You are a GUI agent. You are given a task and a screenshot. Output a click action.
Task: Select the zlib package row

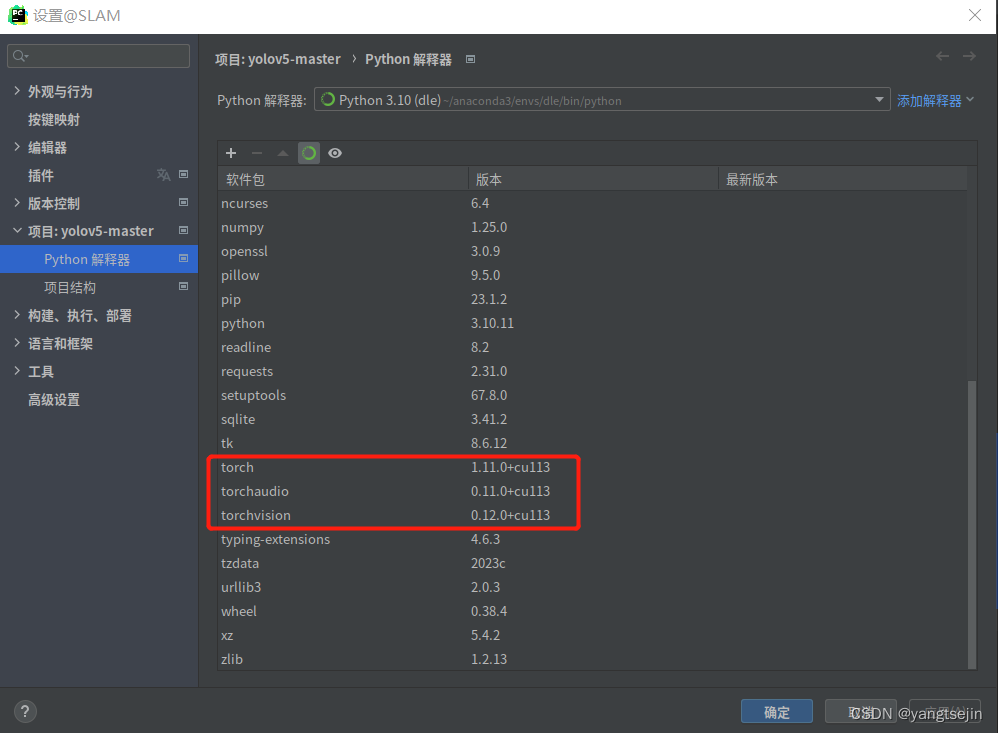coord(592,659)
